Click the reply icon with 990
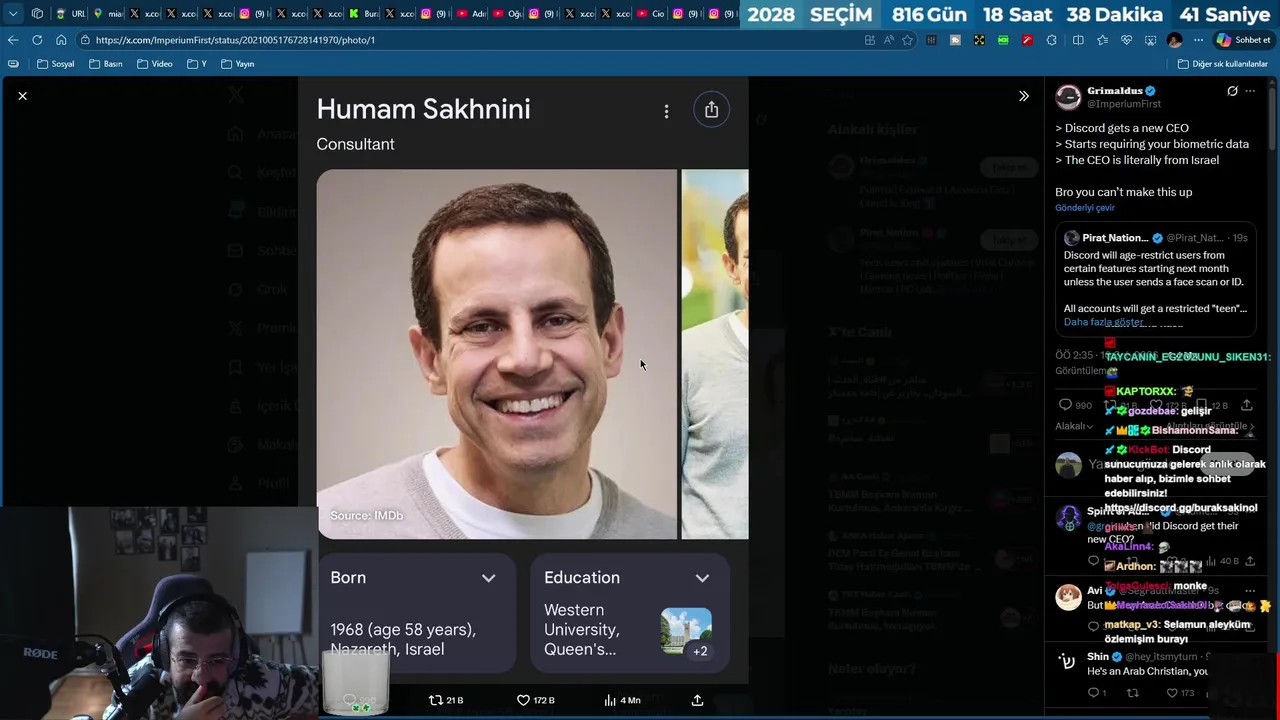Viewport: 1280px width, 720px height. click(1075, 405)
